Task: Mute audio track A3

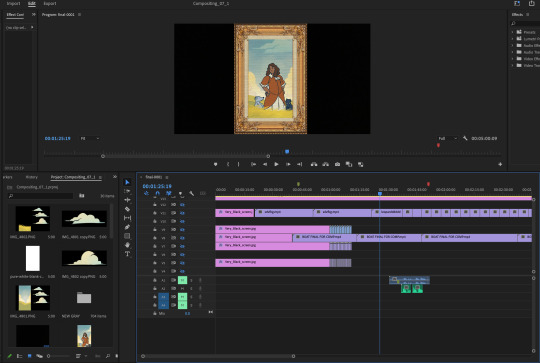Action: [x=182, y=297]
